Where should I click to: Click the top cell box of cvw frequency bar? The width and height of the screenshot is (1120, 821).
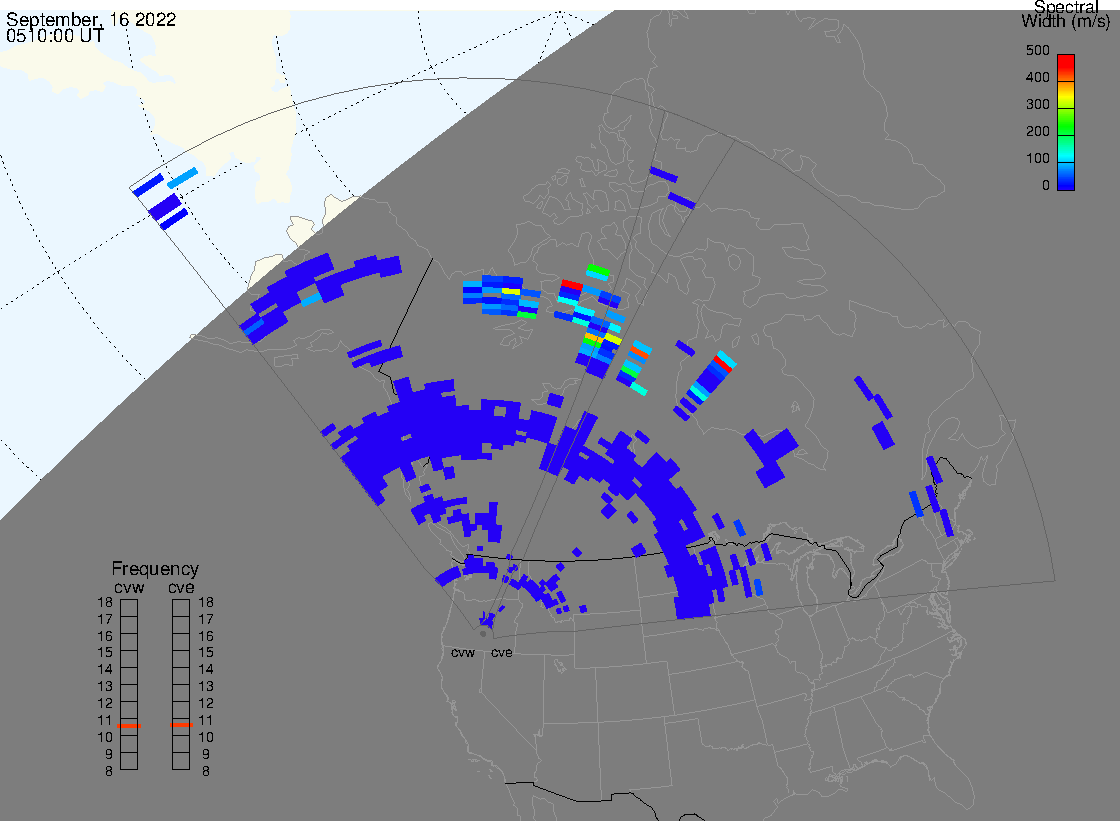[129, 608]
